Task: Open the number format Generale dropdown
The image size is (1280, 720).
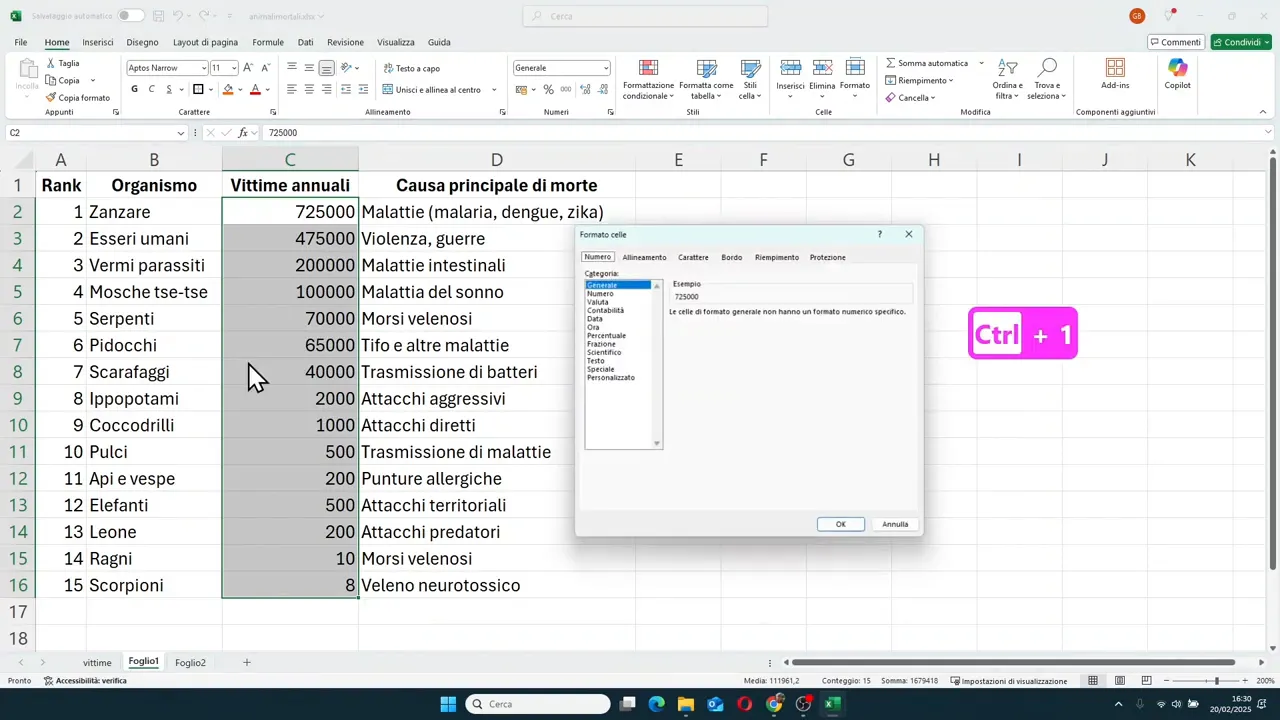Action: coord(605,68)
